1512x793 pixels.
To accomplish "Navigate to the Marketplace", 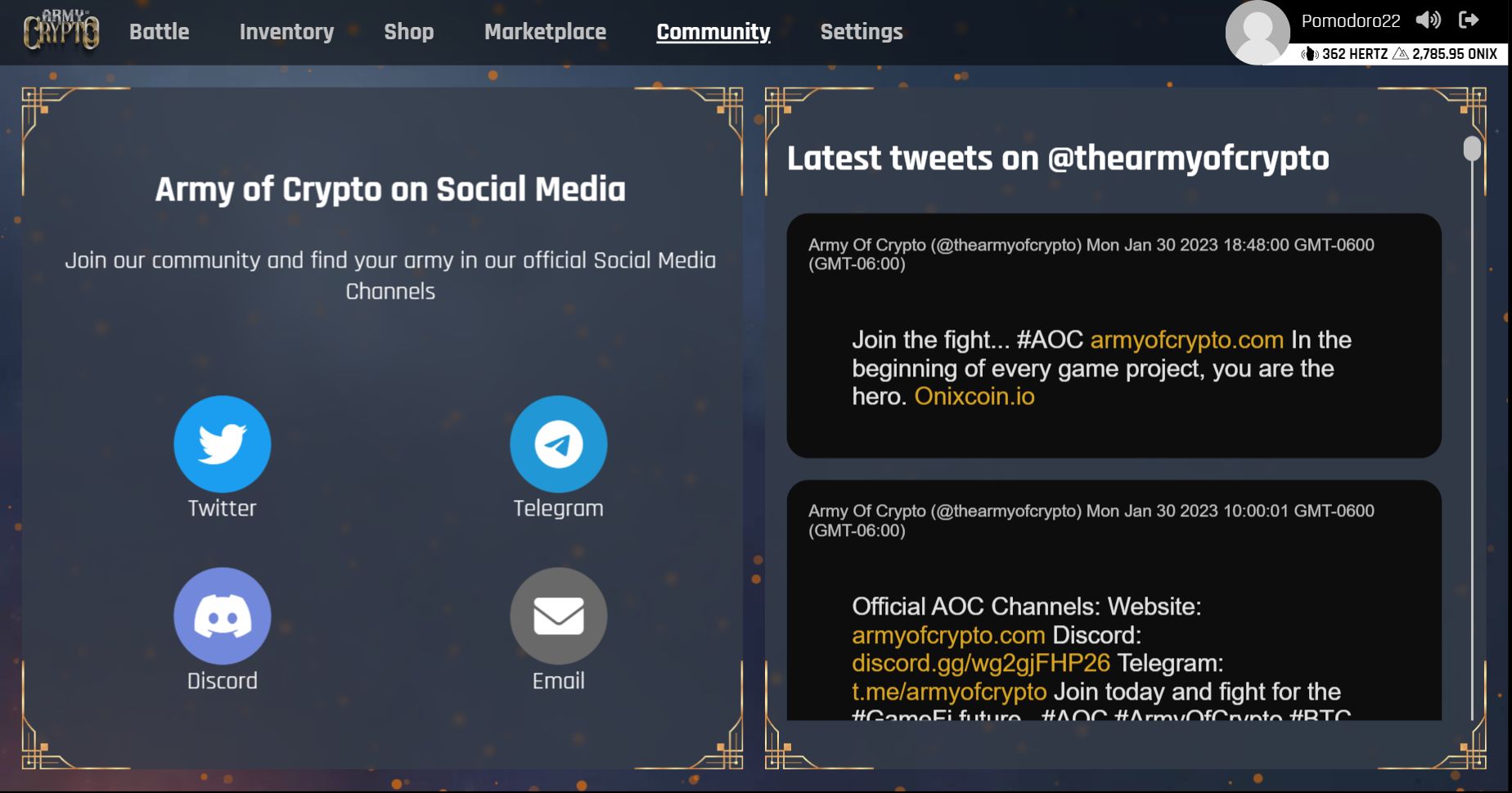I will (x=545, y=32).
